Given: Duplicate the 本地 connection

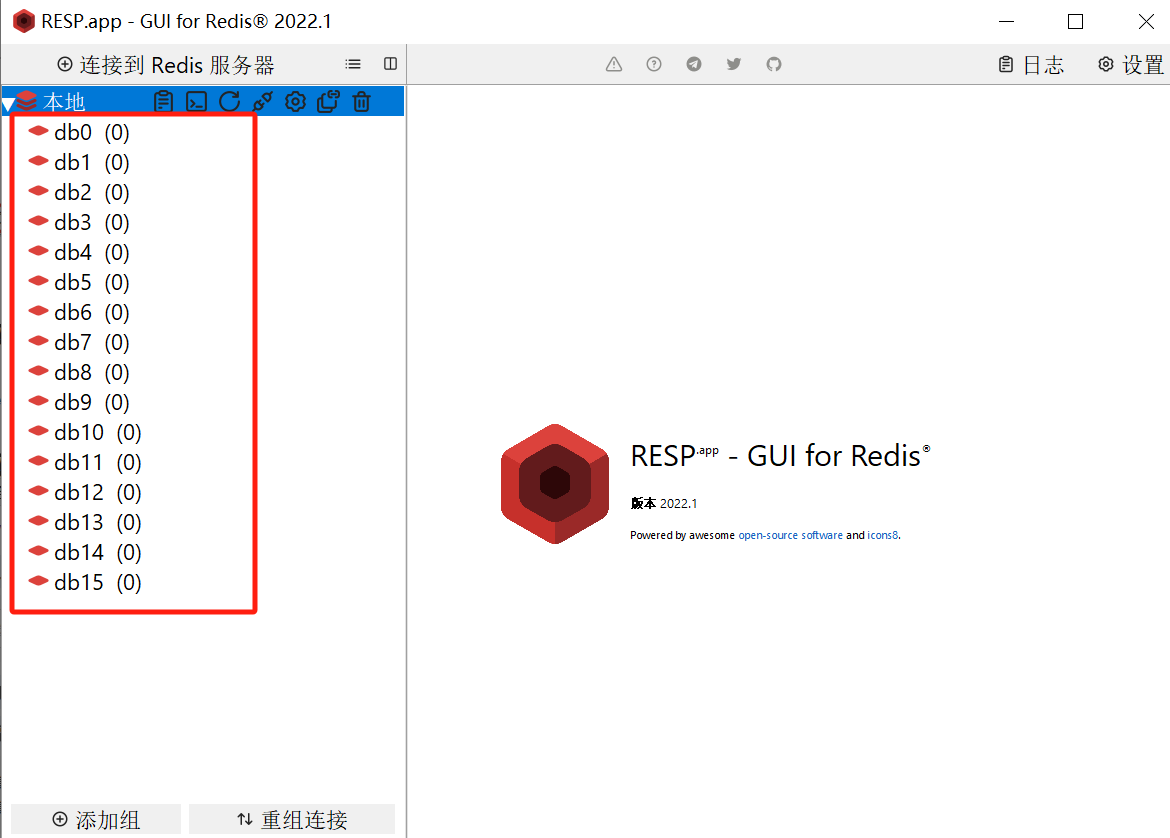Looking at the screenshot, I should tap(328, 101).
